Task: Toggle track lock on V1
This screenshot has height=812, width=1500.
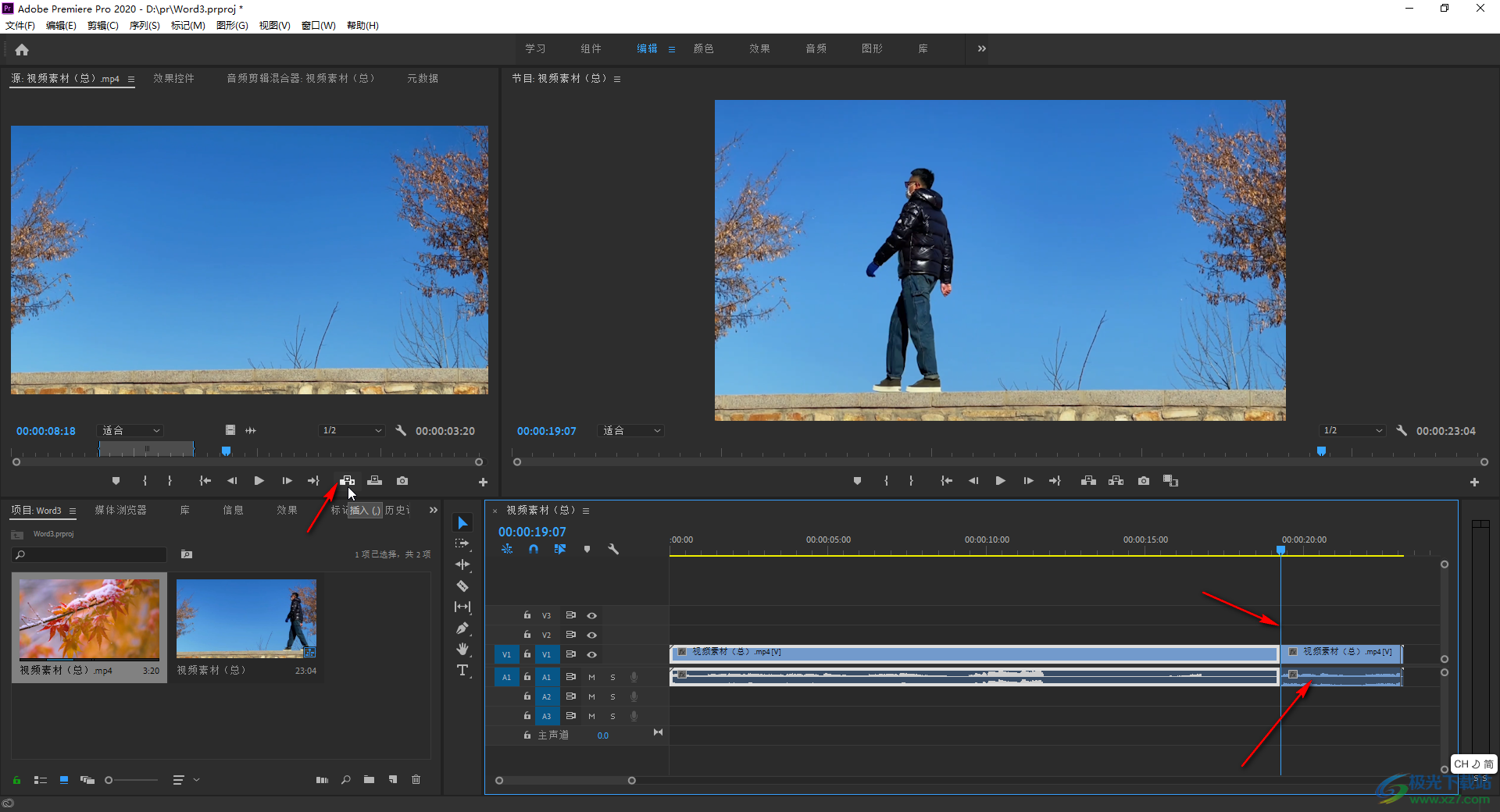Action: [527, 654]
